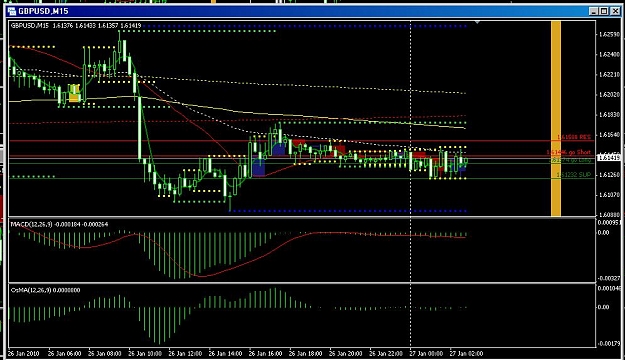Click price scale value 1.62210
This screenshot has width=625, height=360.
click(609, 75)
